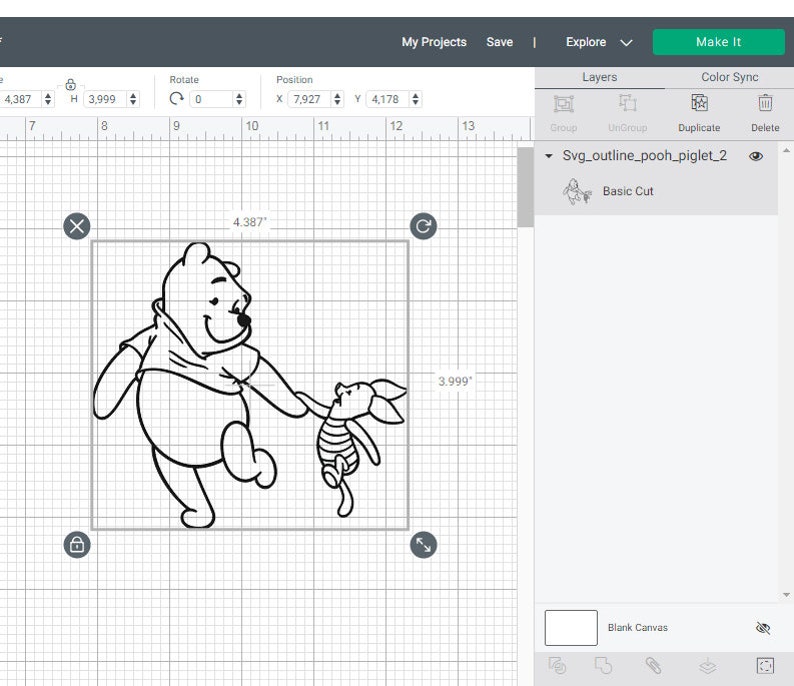Click the Attach paperclip icon

[653, 666]
